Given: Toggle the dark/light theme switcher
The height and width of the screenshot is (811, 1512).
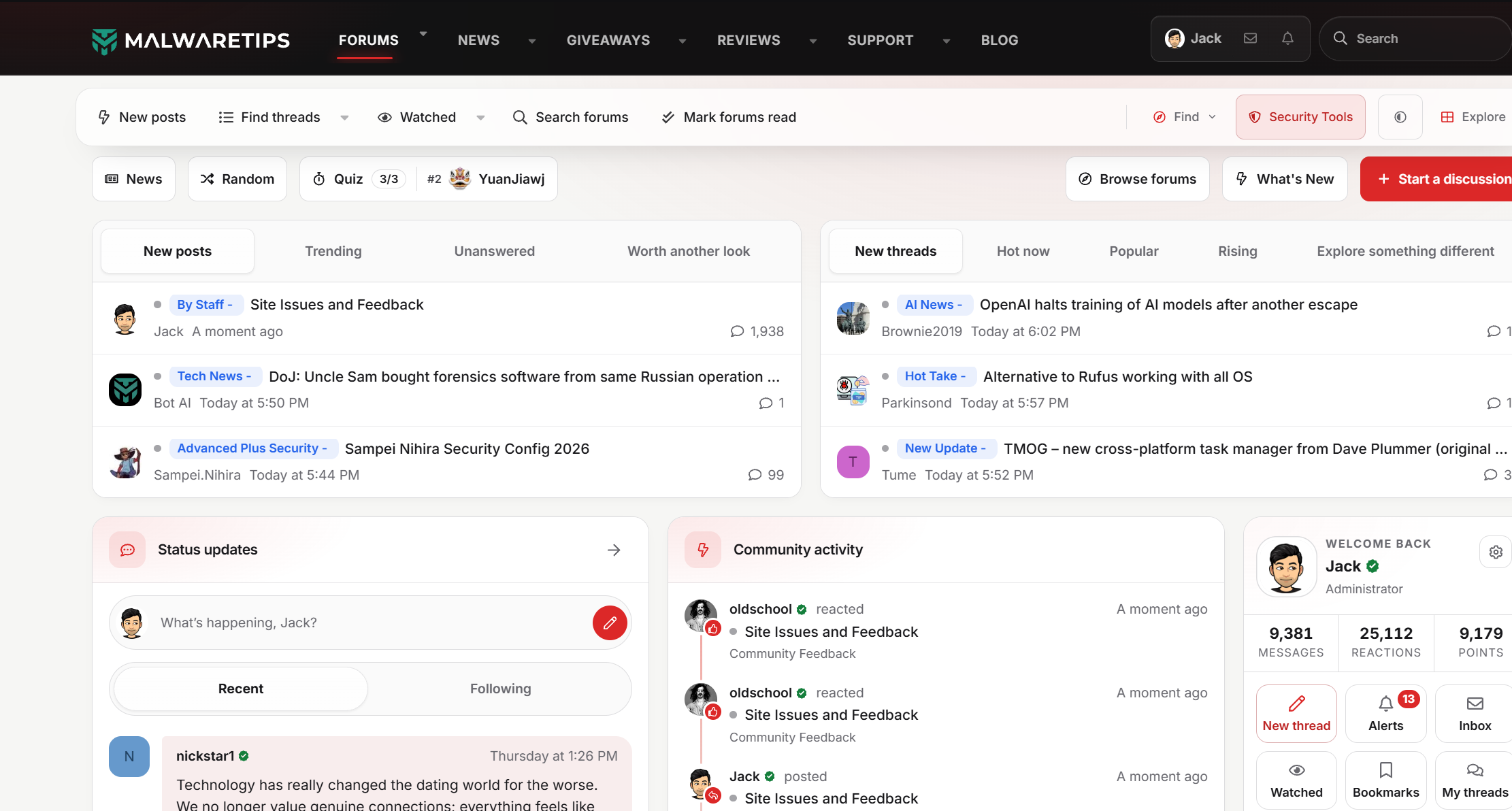Looking at the screenshot, I should coord(1400,117).
